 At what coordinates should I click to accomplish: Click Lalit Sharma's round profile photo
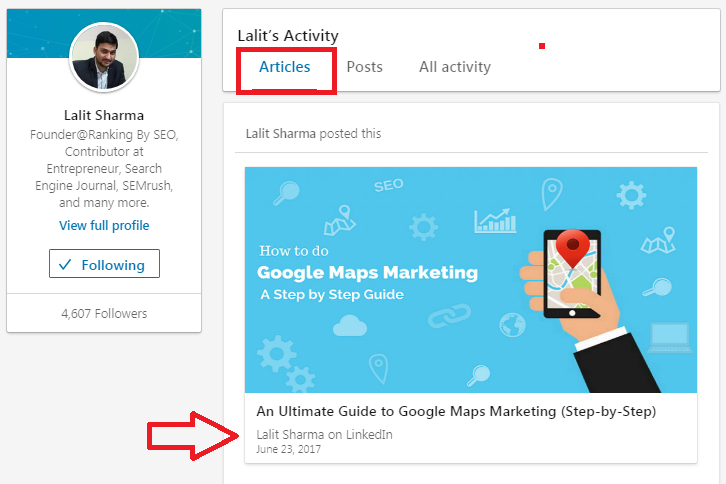tap(104, 57)
